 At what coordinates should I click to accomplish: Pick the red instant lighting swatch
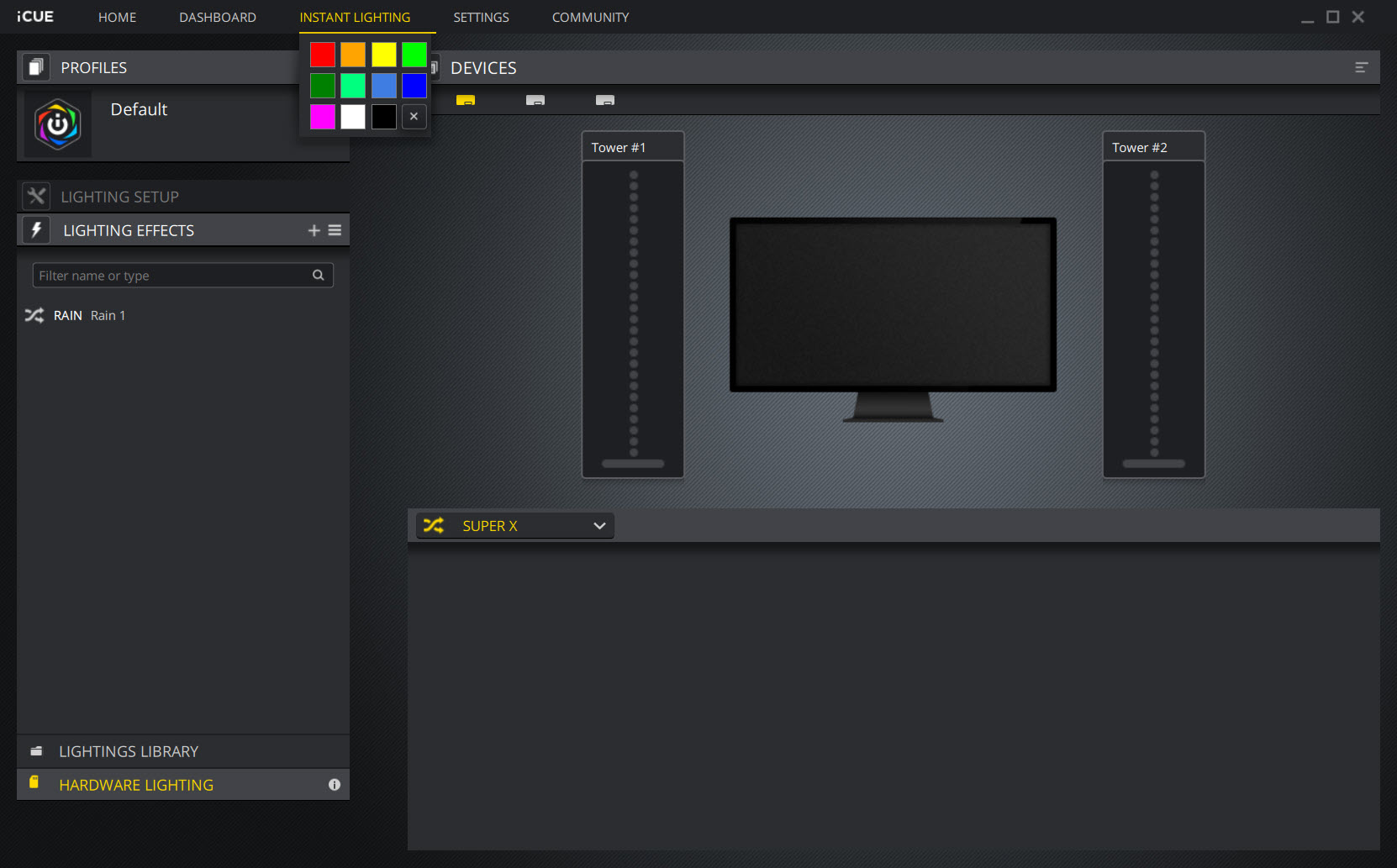point(323,55)
